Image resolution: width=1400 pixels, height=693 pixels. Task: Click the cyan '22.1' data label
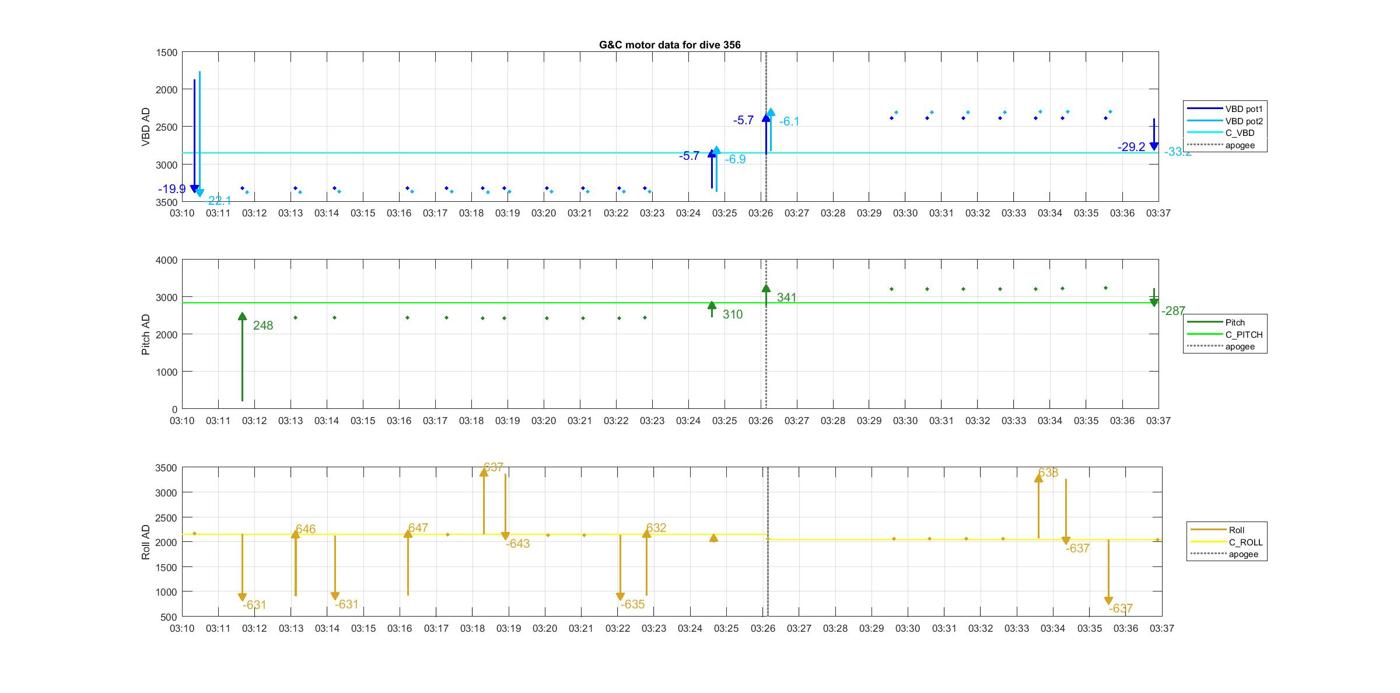220,201
